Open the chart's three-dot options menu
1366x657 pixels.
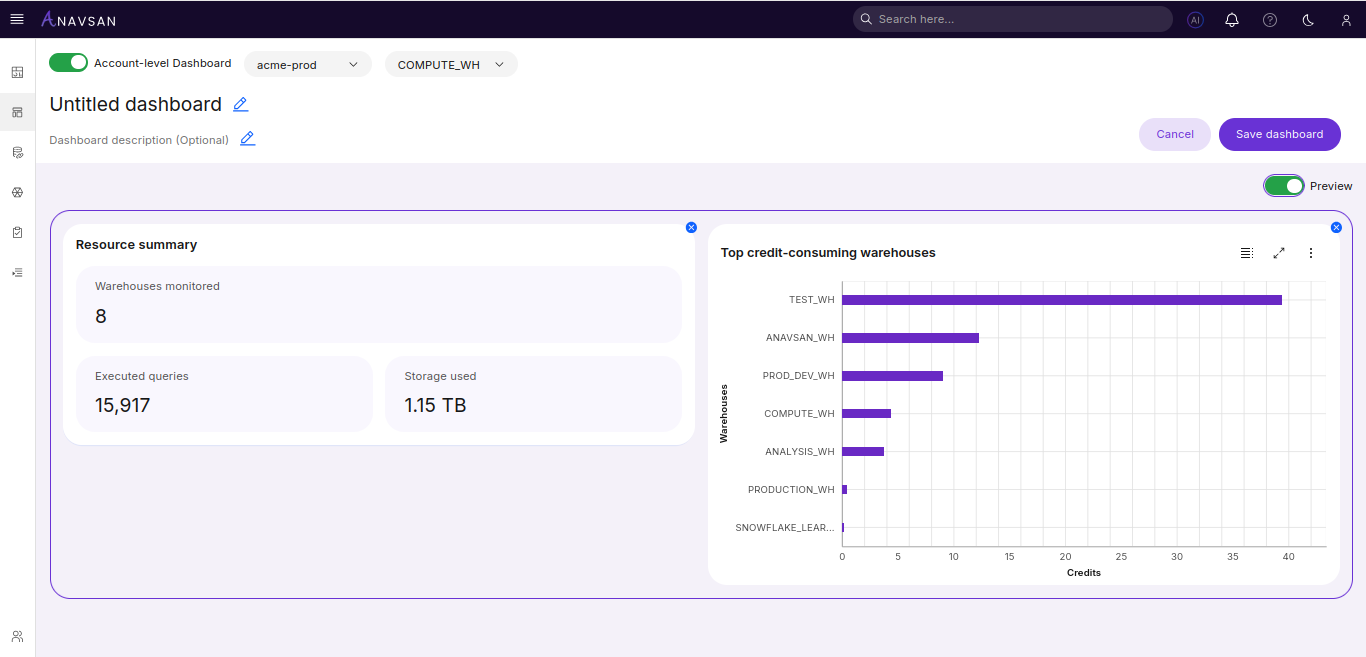[x=1311, y=253]
